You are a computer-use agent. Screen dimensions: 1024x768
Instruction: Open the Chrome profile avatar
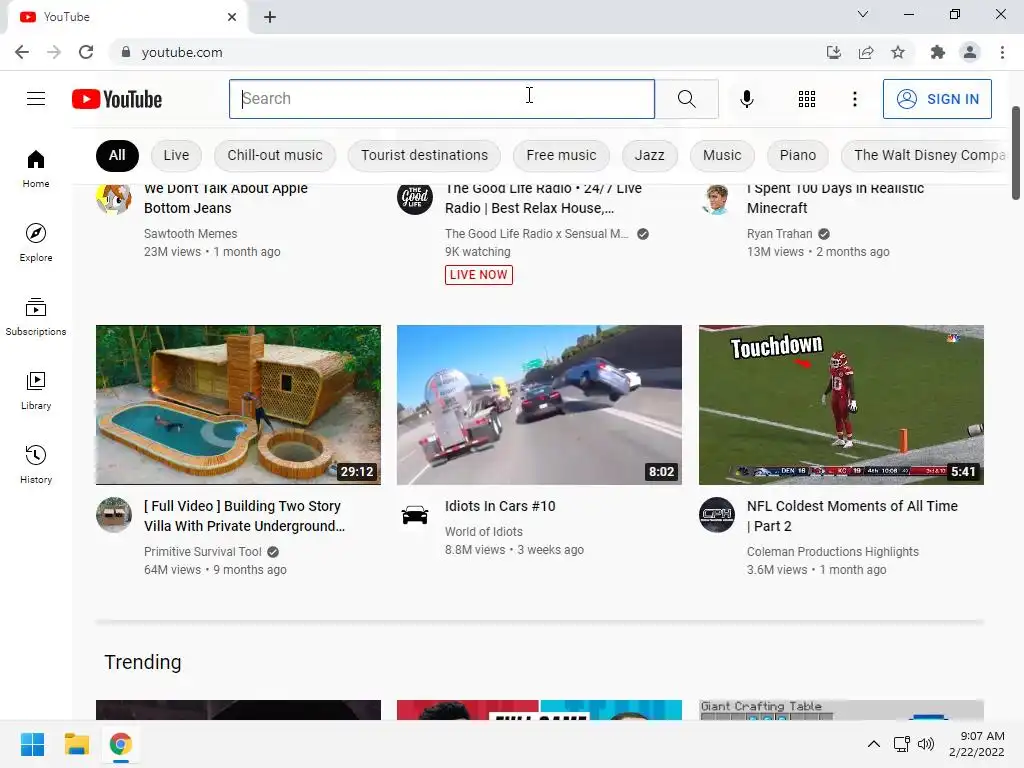coord(970,52)
